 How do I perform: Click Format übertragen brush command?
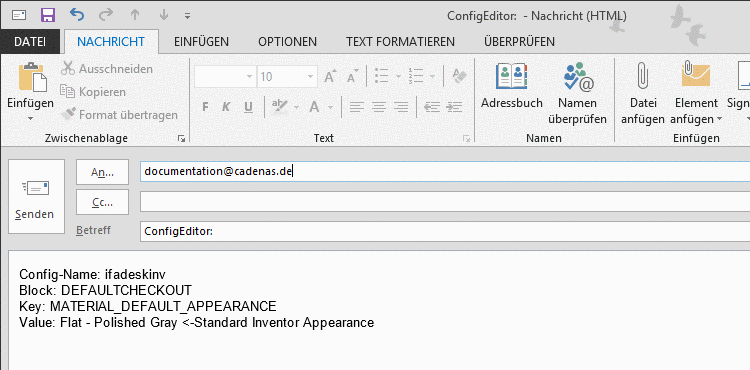pos(119,115)
